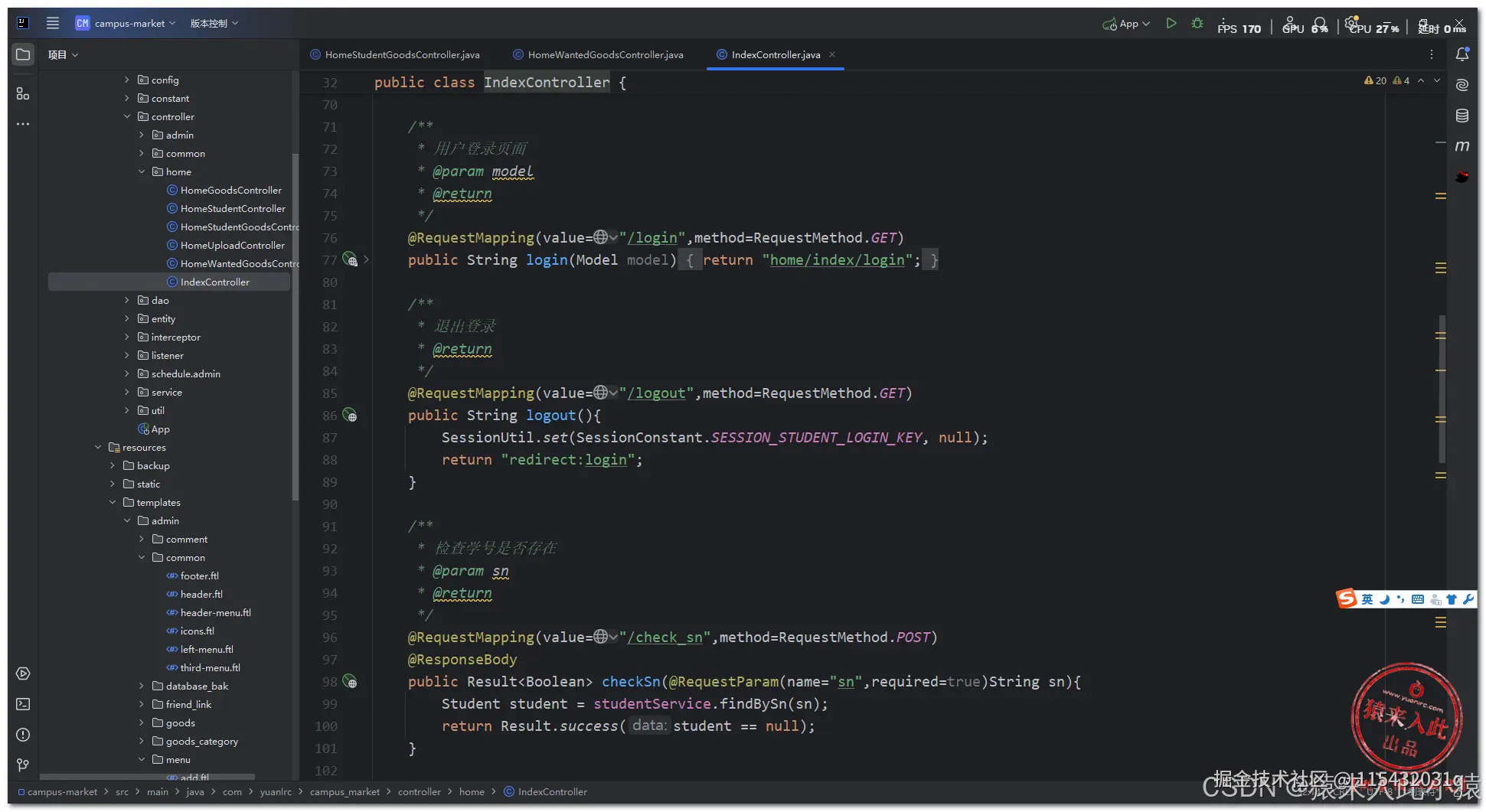Open the "/login" mapping link

coord(652,237)
